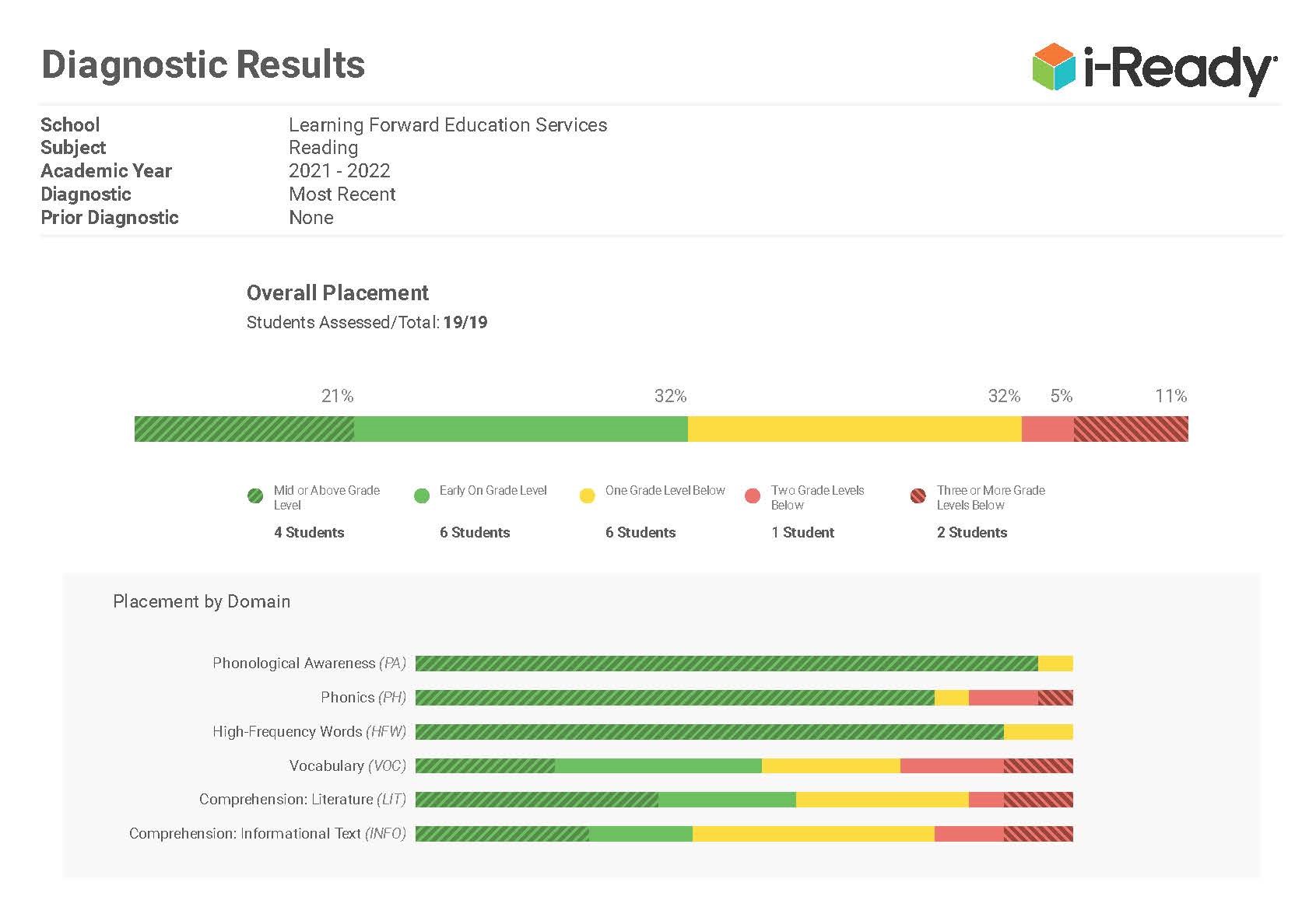
Task: Click the Vocabulary (VOC) domain label
Action: click(x=347, y=766)
